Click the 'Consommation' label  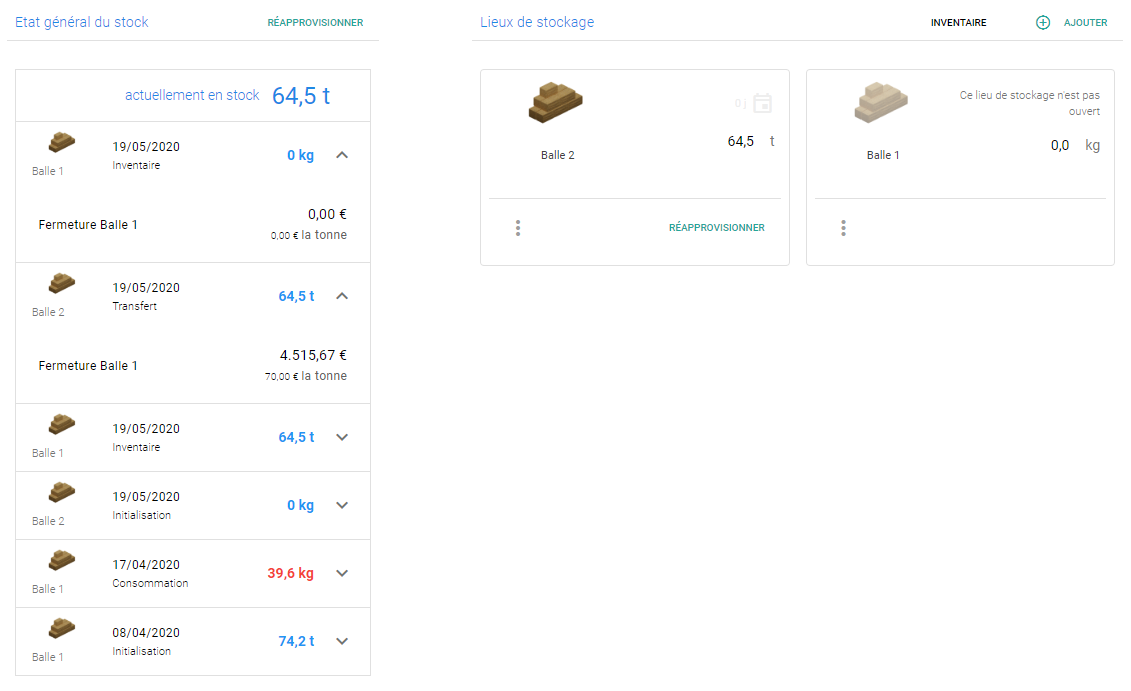click(x=150, y=583)
